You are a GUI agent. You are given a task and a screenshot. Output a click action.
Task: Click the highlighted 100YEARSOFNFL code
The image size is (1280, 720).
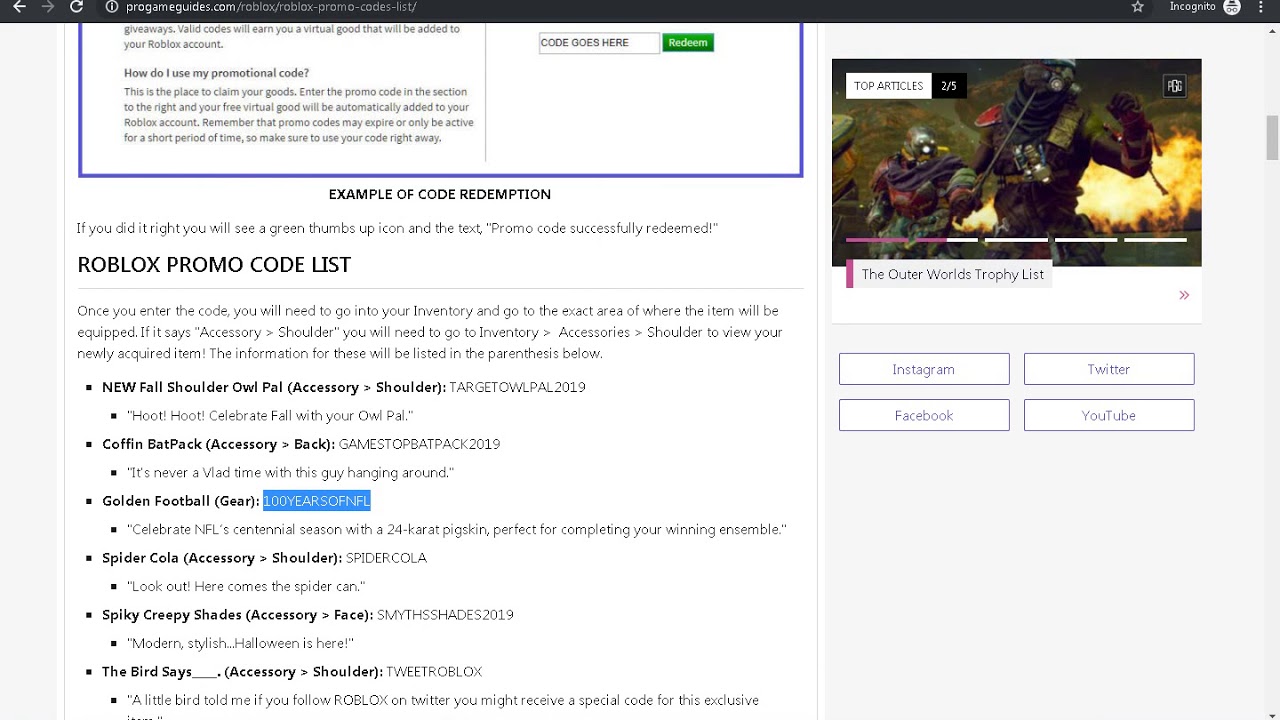click(x=316, y=501)
